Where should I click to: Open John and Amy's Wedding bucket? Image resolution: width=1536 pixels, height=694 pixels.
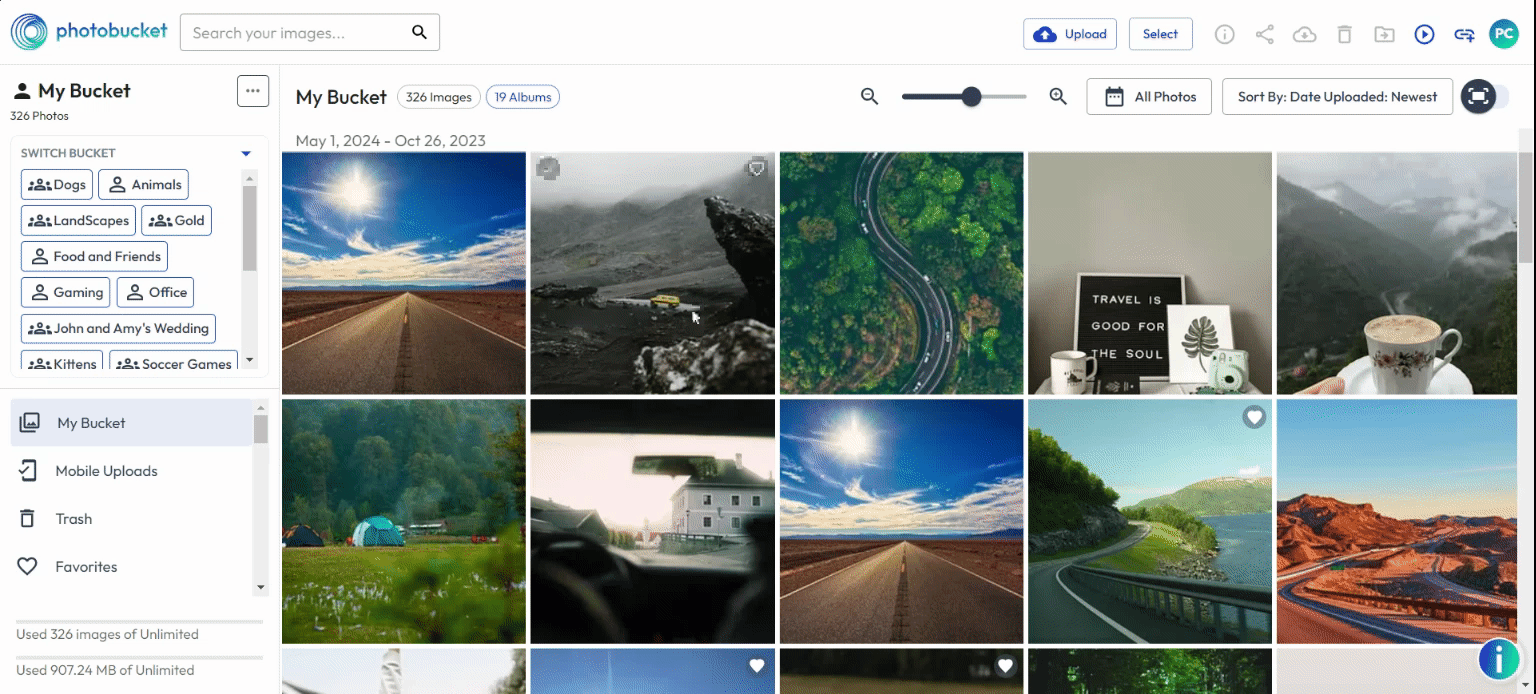(118, 329)
